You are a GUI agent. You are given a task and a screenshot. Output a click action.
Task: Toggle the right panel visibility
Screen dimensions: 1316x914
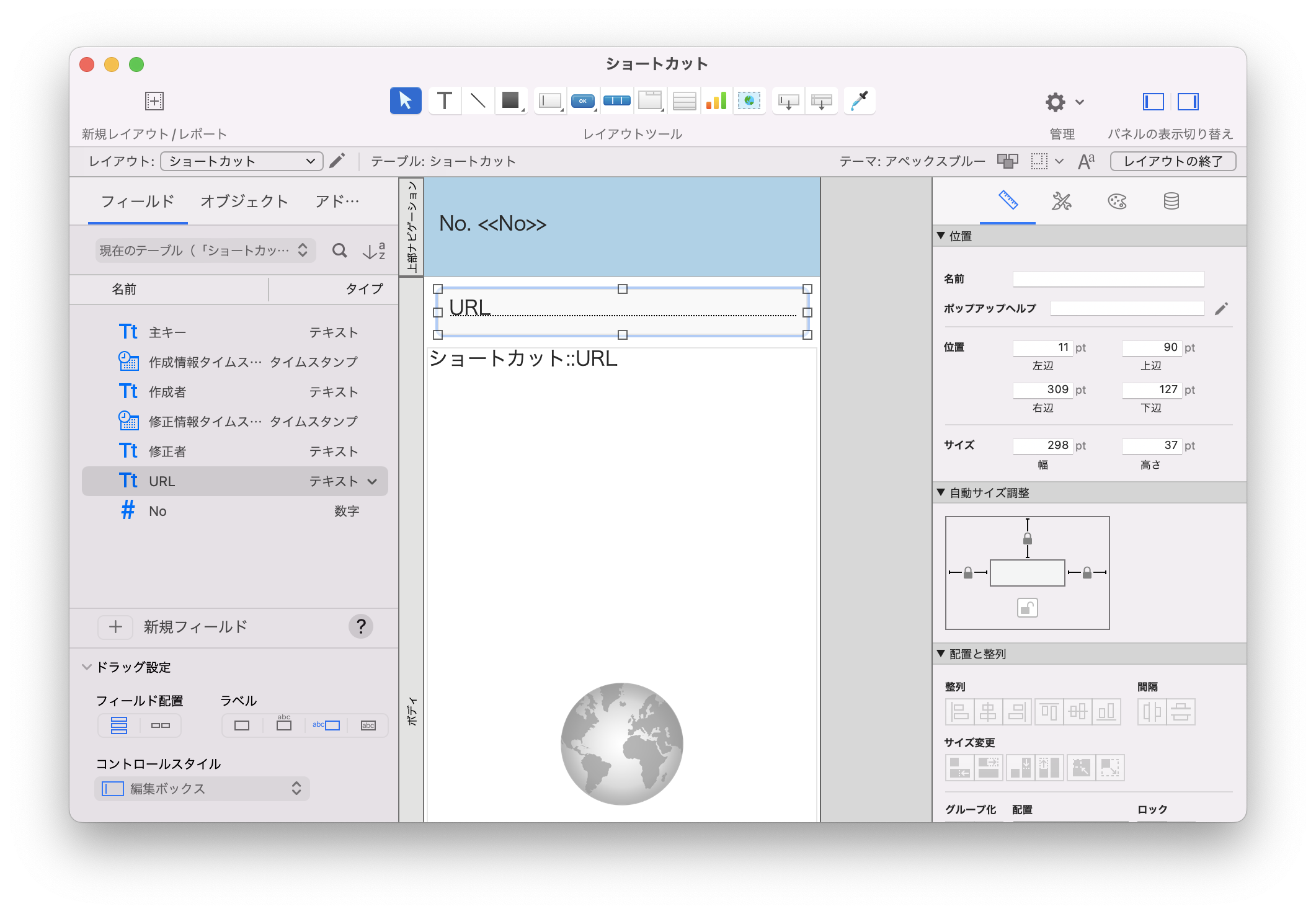[x=1188, y=102]
